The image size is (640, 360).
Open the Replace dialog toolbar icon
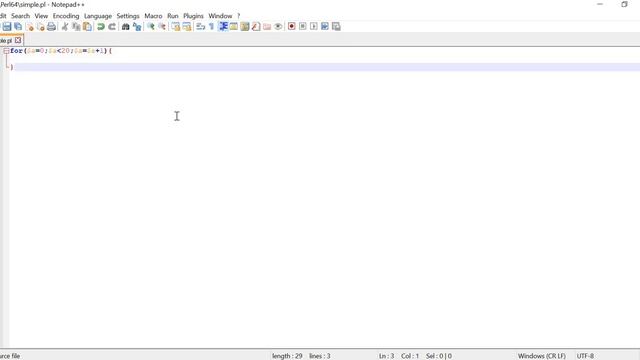point(137,27)
